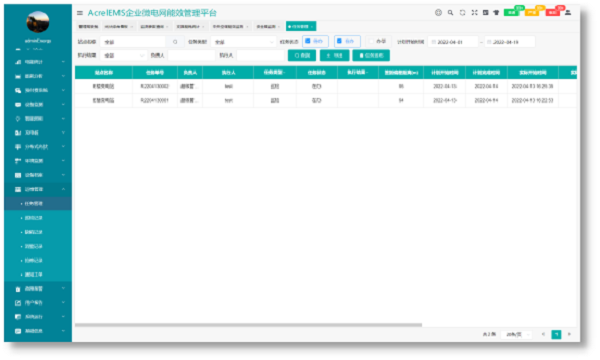Click the 环境监测 sidebar icon
The width and height of the screenshot is (600, 360).
pos(18,161)
